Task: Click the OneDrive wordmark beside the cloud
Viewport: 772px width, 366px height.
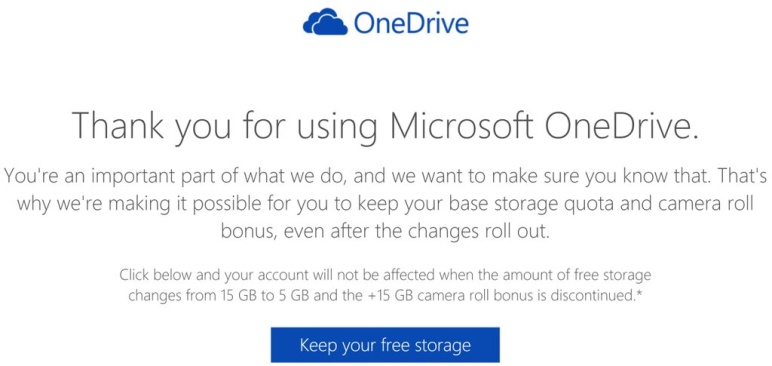Action: pyautogui.click(x=411, y=23)
